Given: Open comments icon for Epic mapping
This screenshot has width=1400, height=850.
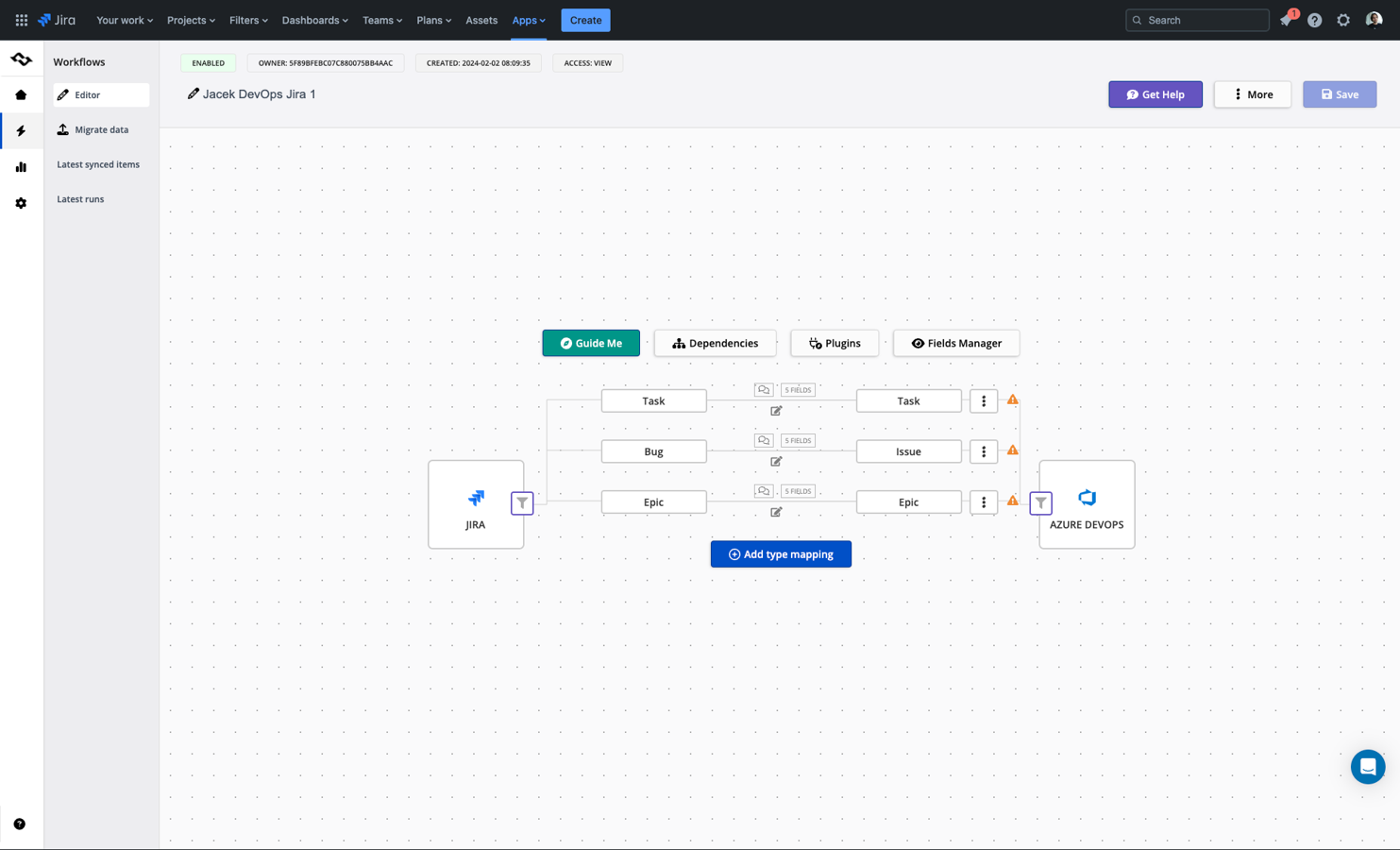Looking at the screenshot, I should click(x=764, y=491).
